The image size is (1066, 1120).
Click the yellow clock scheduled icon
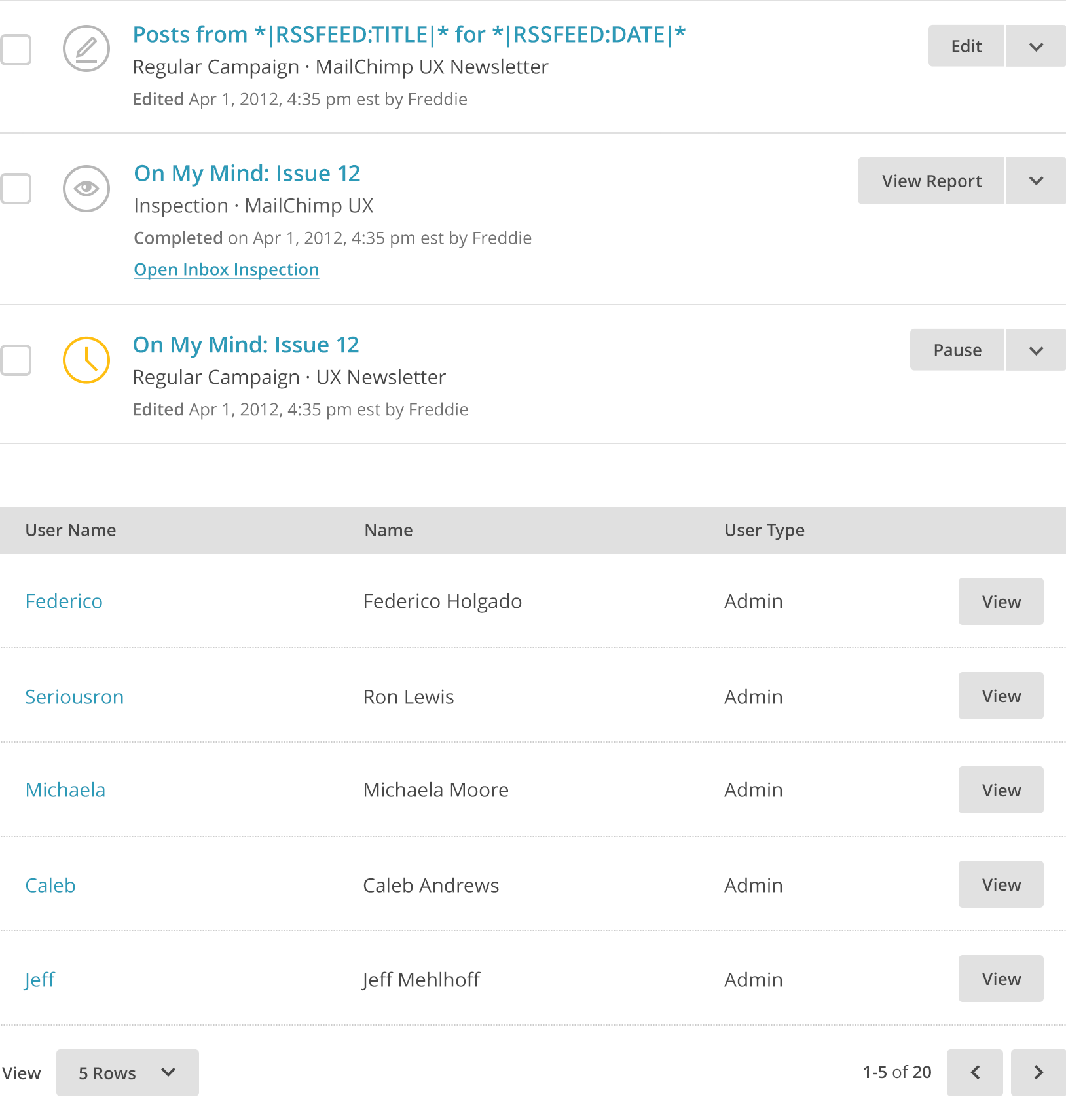[x=86, y=360]
